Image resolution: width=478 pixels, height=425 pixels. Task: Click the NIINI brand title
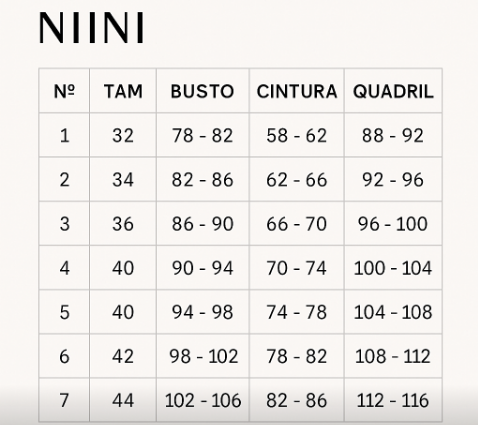[x=92, y=28]
